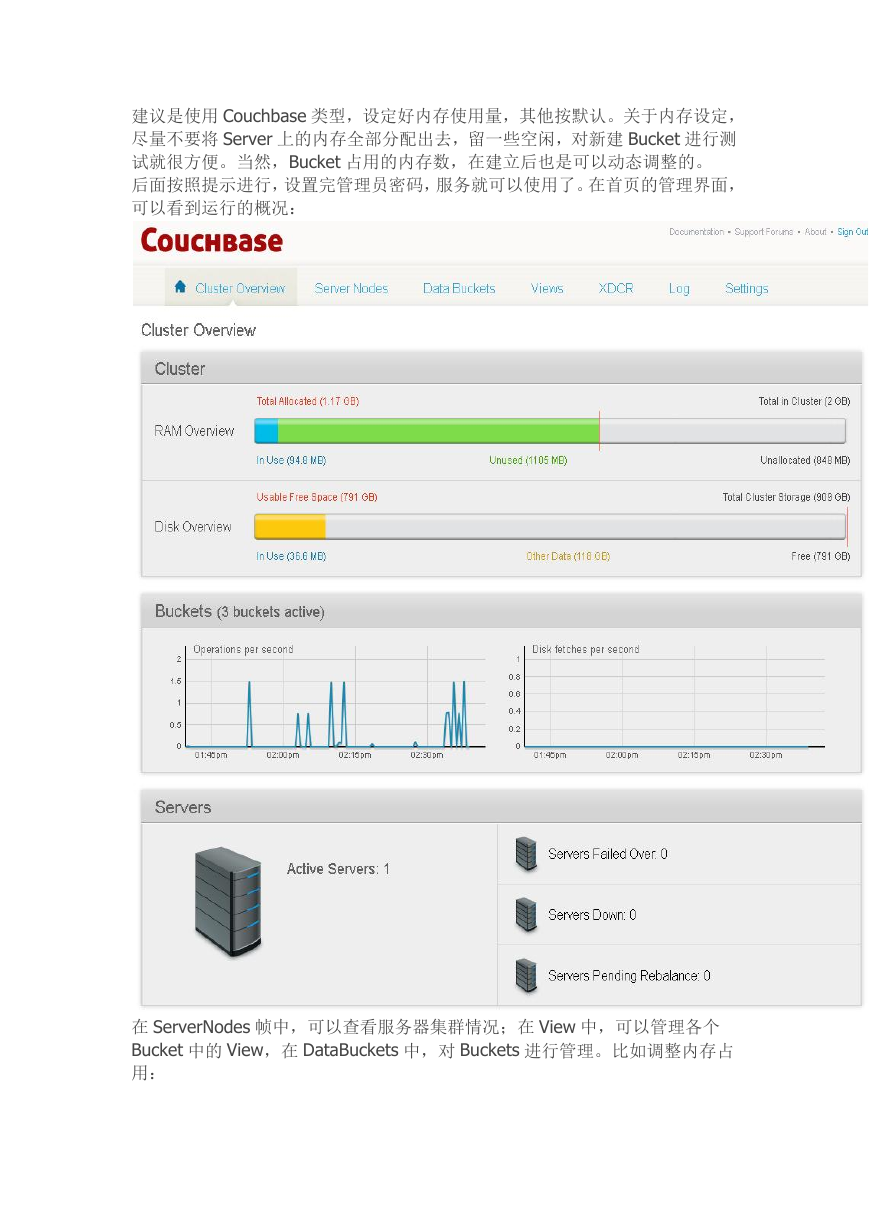
Task: Open the Data Buckets tab
Action: click(x=459, y=288)
